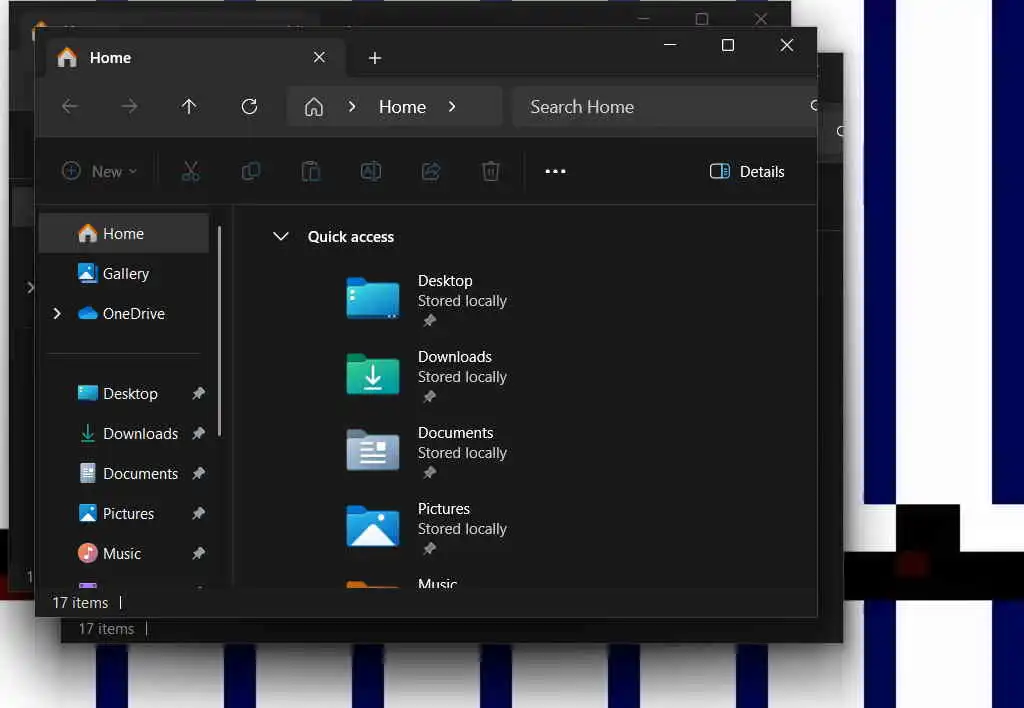Viewport: 1024px width, 708px height.
Task: Expand the OneDrive tree node
Action: pos(57,314)
